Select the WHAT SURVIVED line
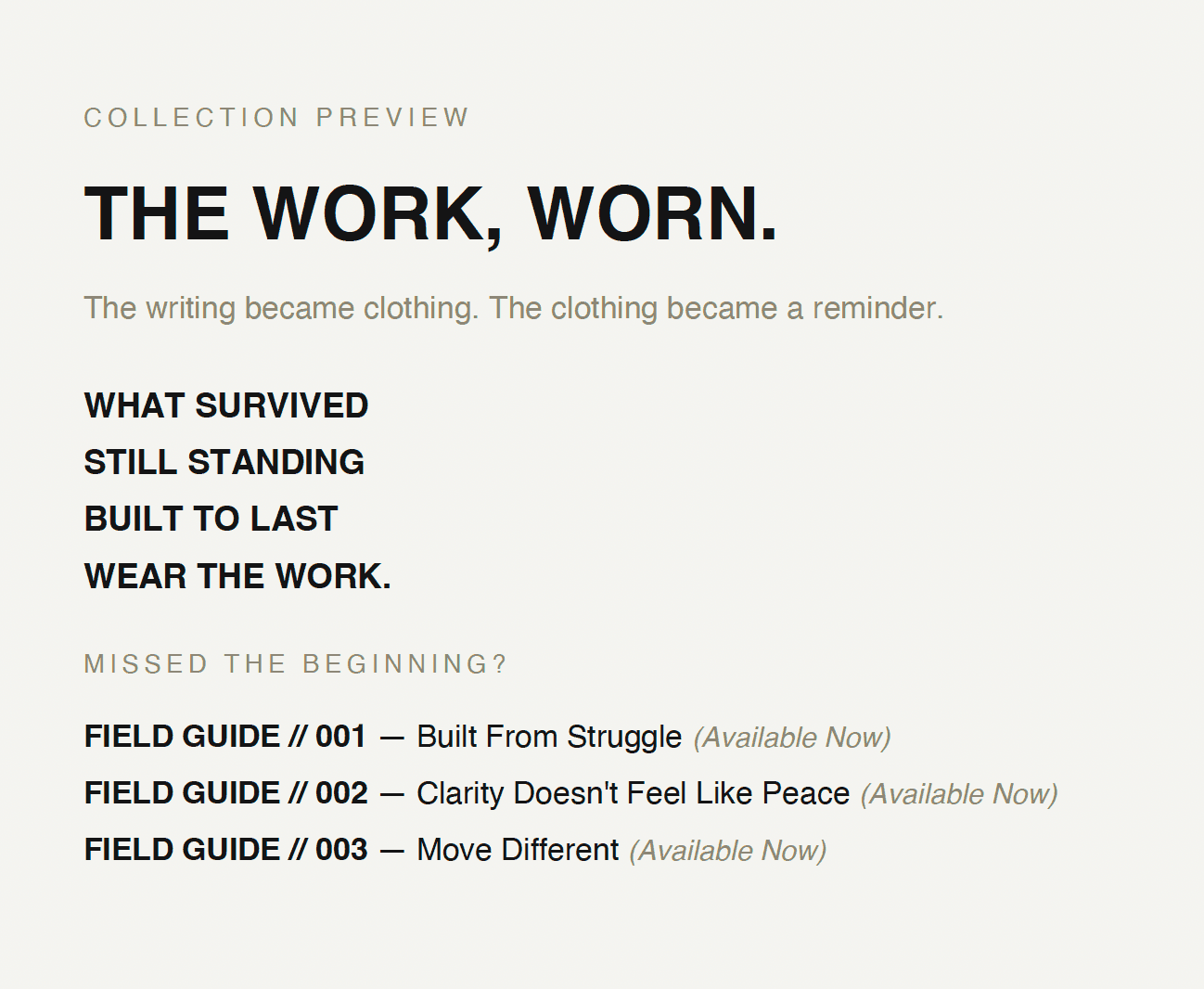Screen dimensions: 1204x989 (226, 405)
